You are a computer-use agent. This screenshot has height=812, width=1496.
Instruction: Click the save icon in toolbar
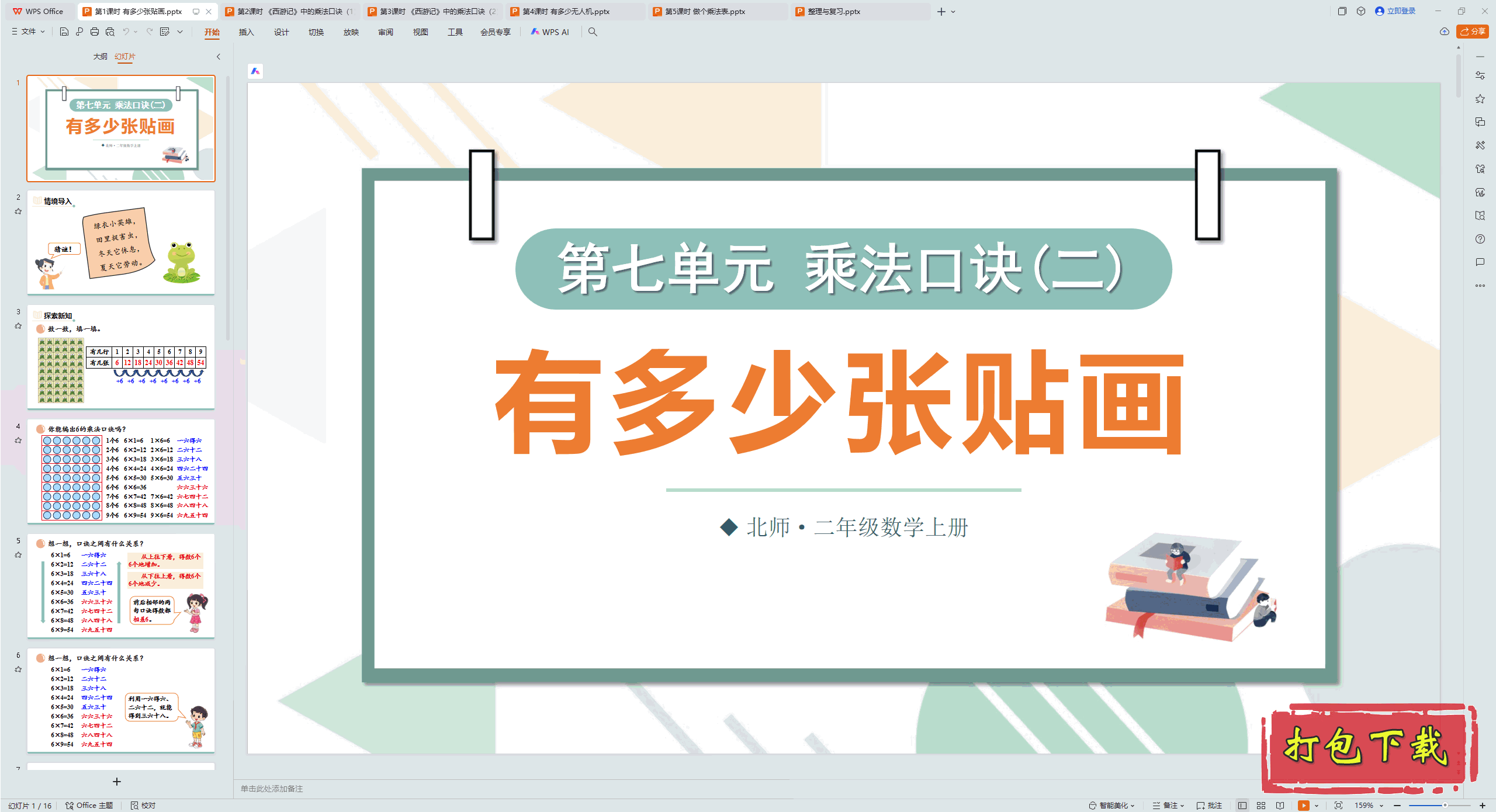pos(64,32)
